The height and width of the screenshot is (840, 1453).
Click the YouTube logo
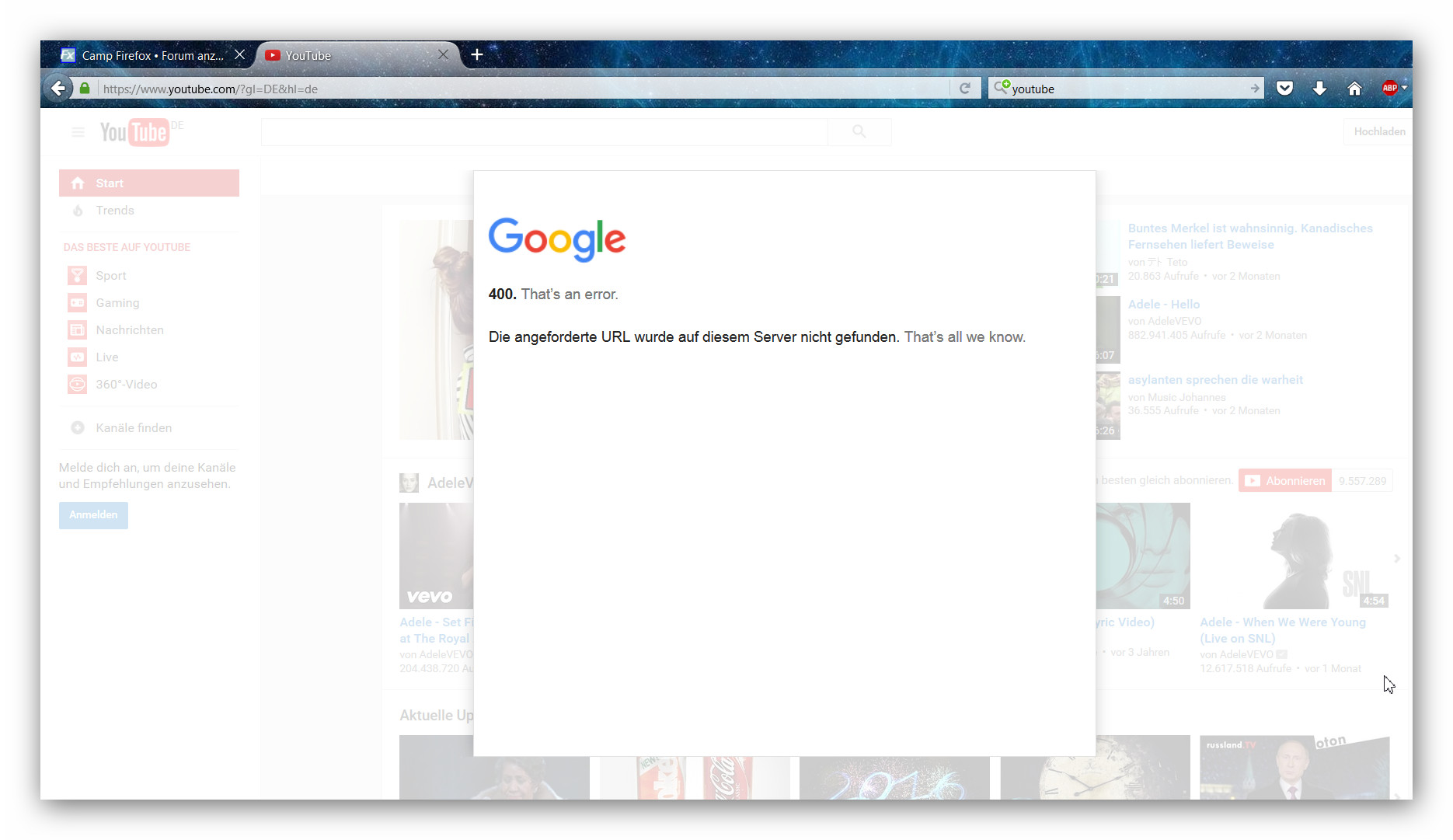[134, 132]
